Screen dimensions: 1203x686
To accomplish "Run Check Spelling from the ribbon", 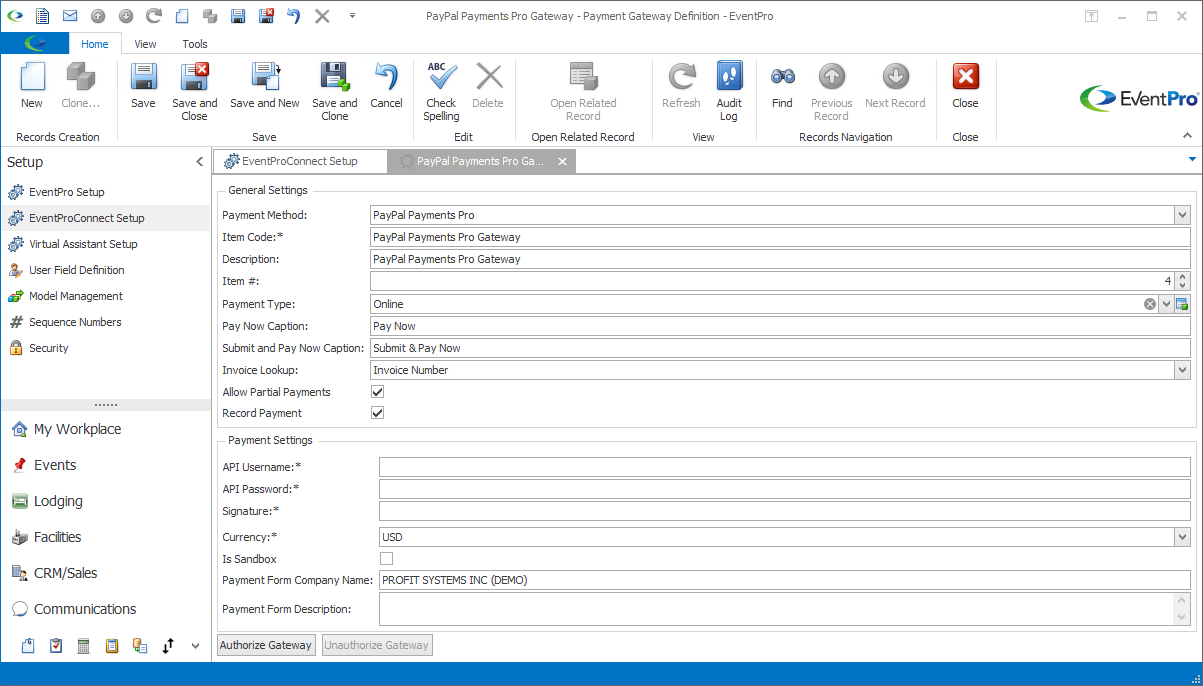I will [x=441, y=91].
